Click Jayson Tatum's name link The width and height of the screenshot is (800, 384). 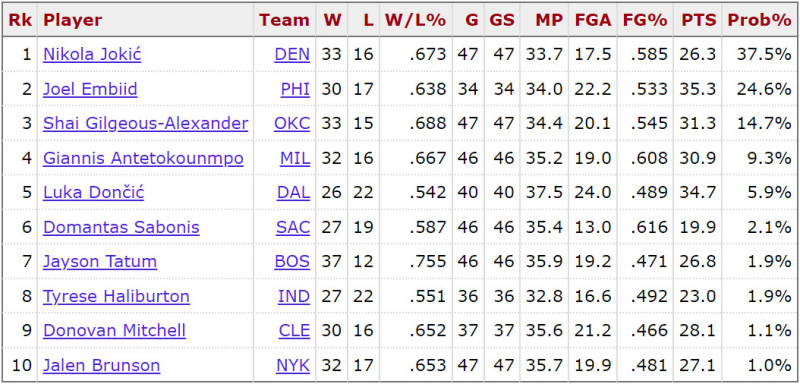click(x=99, y=262)
